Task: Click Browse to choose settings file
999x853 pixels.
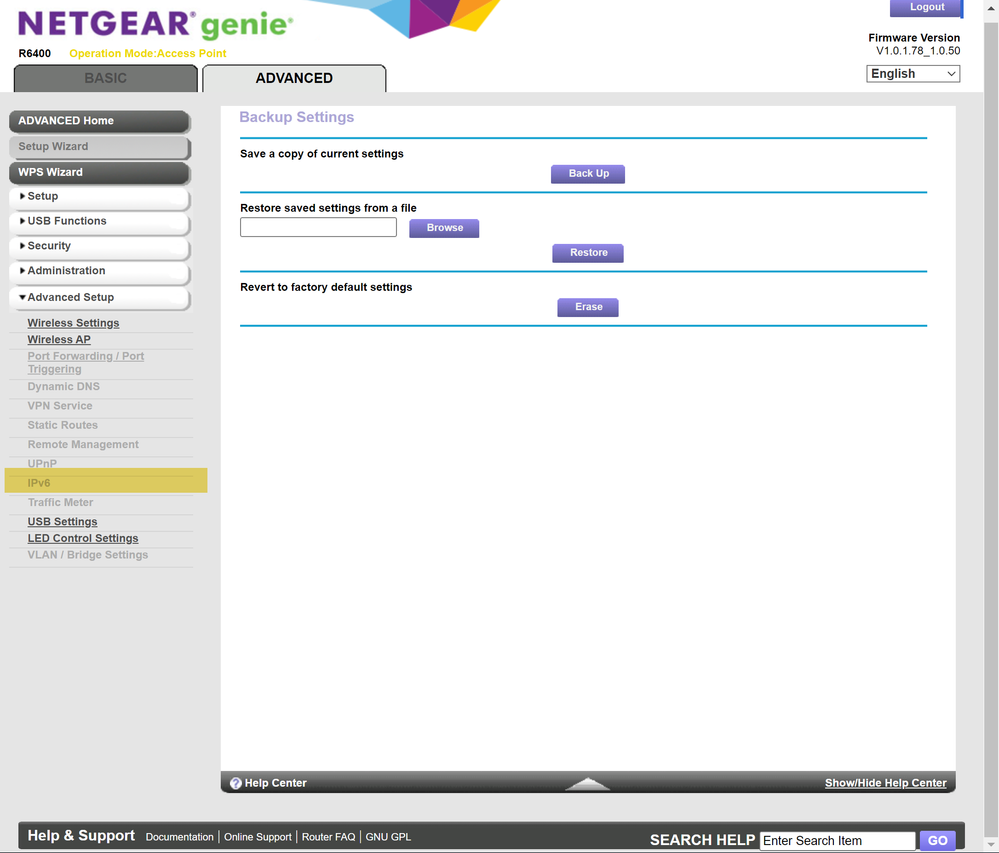Action: click(444, 228)
